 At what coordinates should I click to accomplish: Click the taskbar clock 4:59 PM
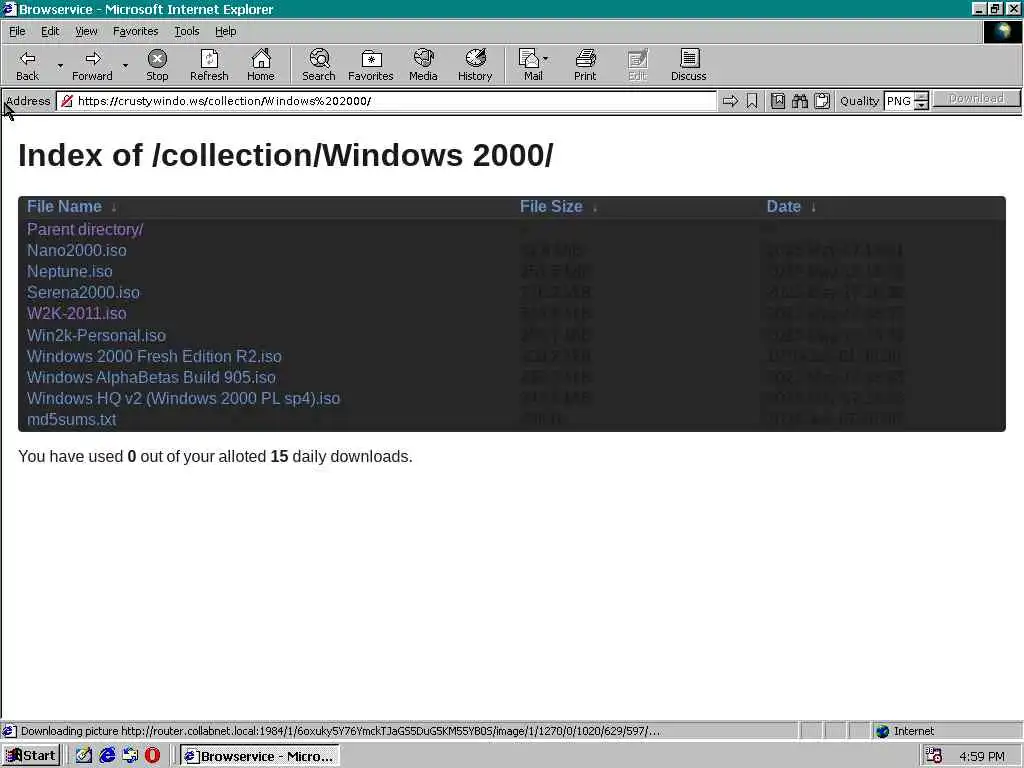(982, 756)
